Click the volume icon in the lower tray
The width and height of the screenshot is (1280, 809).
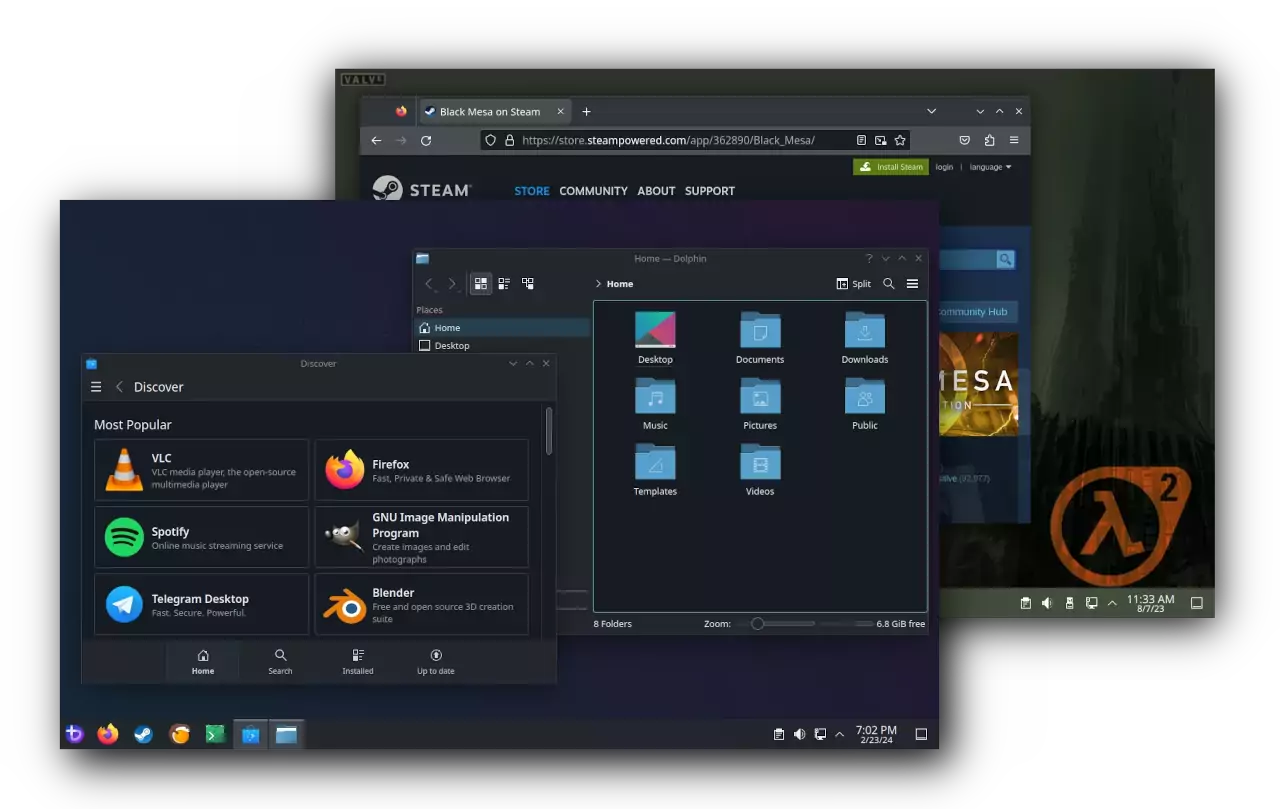click(799, 734)
